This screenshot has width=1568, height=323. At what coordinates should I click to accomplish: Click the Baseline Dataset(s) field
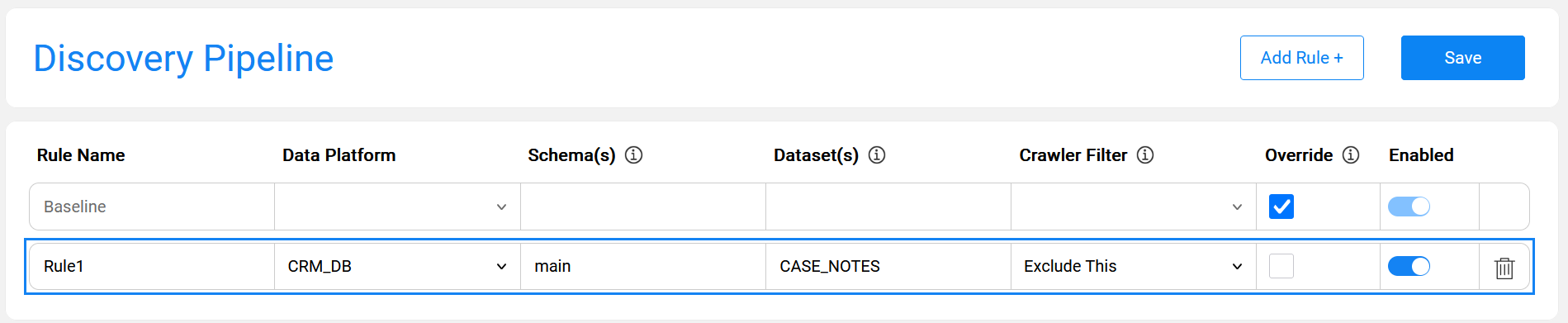point(888,207)
